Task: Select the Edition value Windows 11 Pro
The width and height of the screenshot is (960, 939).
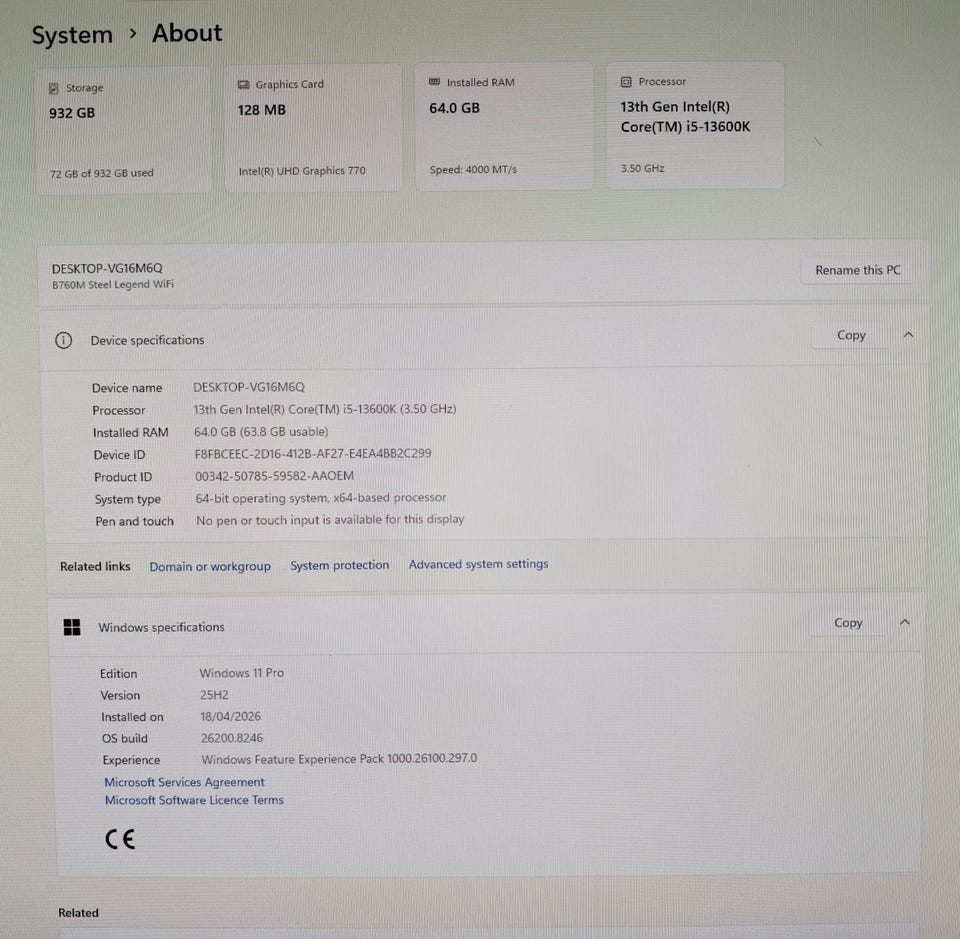Action: coord(242,673)
